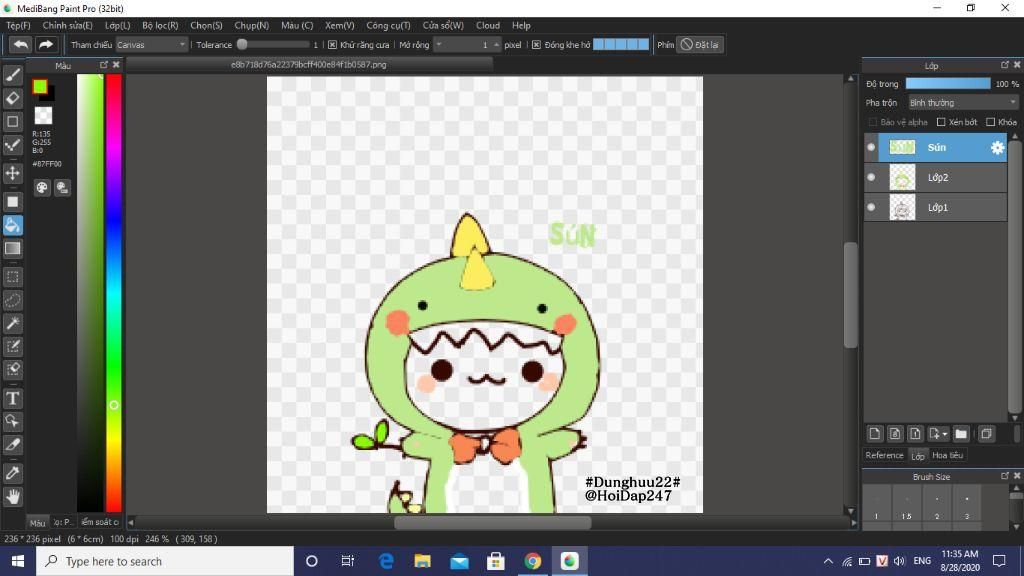Undock the Brush Size panel
Screen dimensions: 1024x576
[x=1004, y=476]
